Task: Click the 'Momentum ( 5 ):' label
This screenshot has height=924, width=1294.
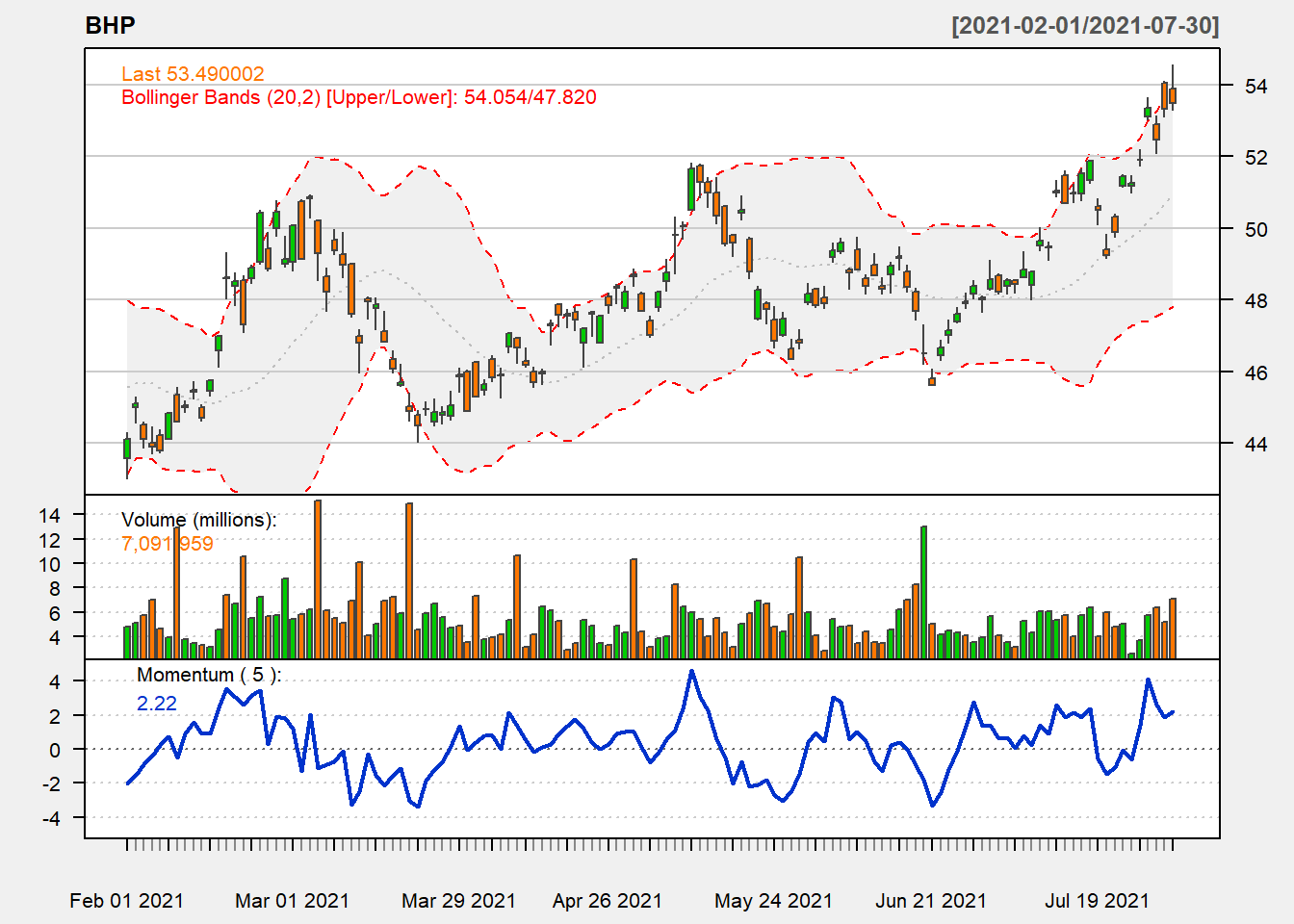Action: pos(209,675)
